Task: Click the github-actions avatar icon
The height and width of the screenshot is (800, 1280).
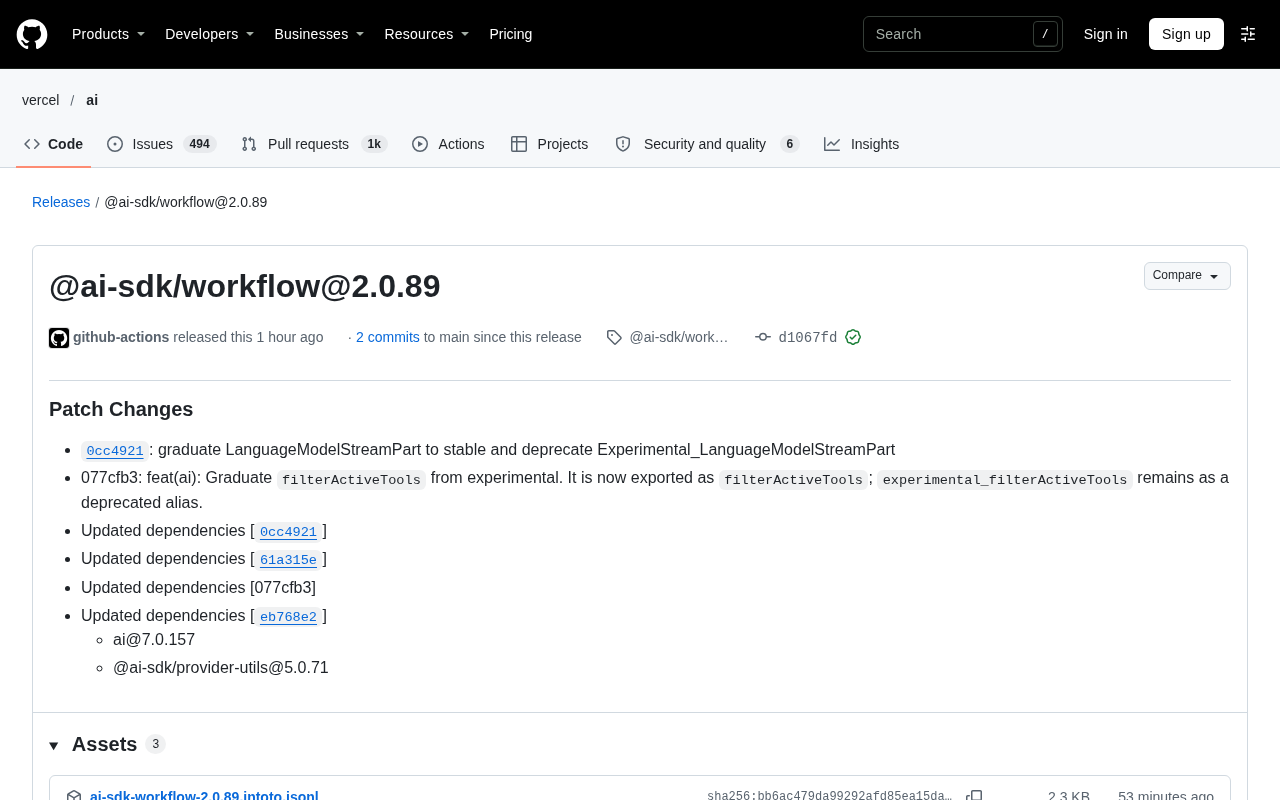Action: [59, 338]
